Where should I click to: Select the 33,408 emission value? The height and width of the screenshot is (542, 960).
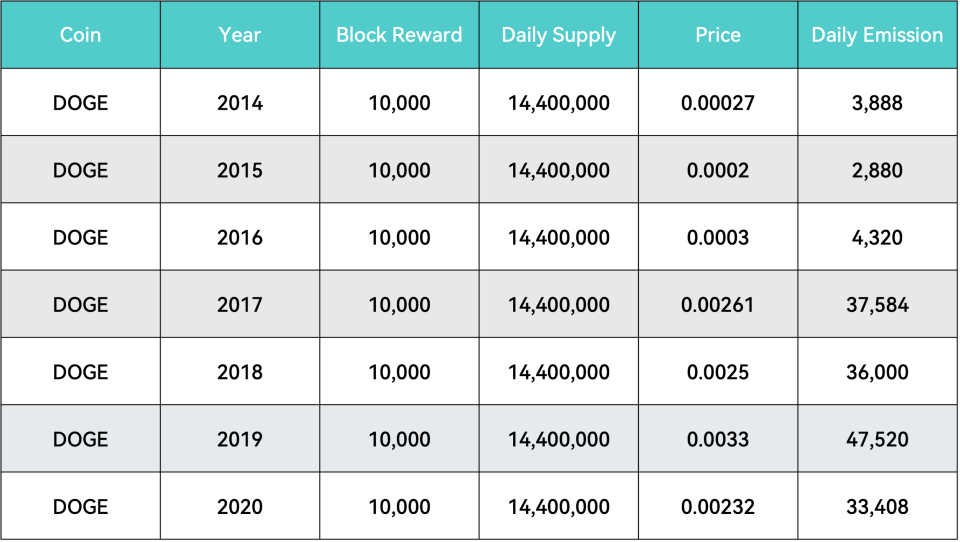[x=877, y=507]
